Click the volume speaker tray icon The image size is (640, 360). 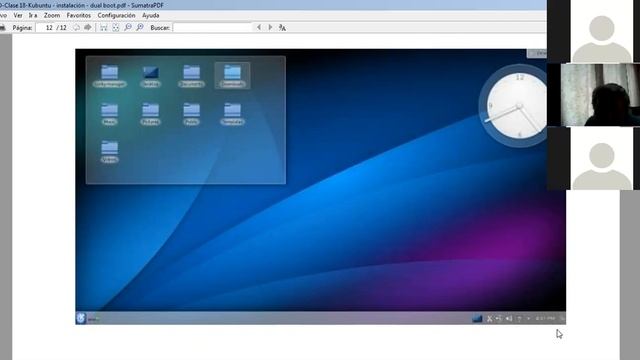coord(509,318)
